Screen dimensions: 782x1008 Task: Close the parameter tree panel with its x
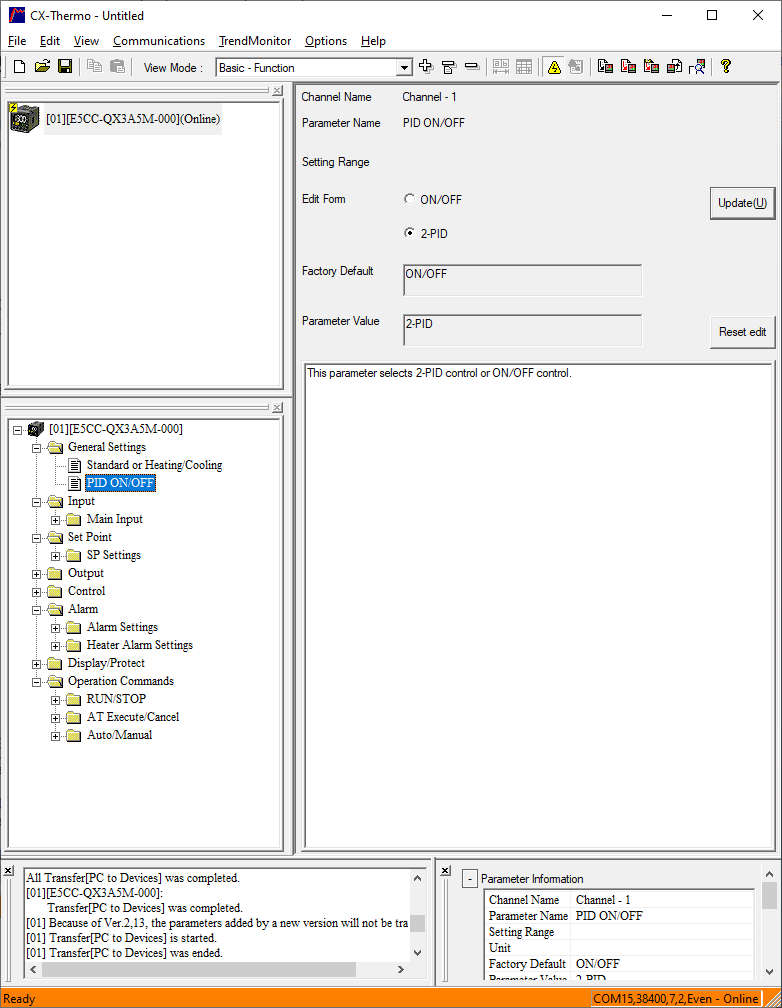[x=277, y=408]
